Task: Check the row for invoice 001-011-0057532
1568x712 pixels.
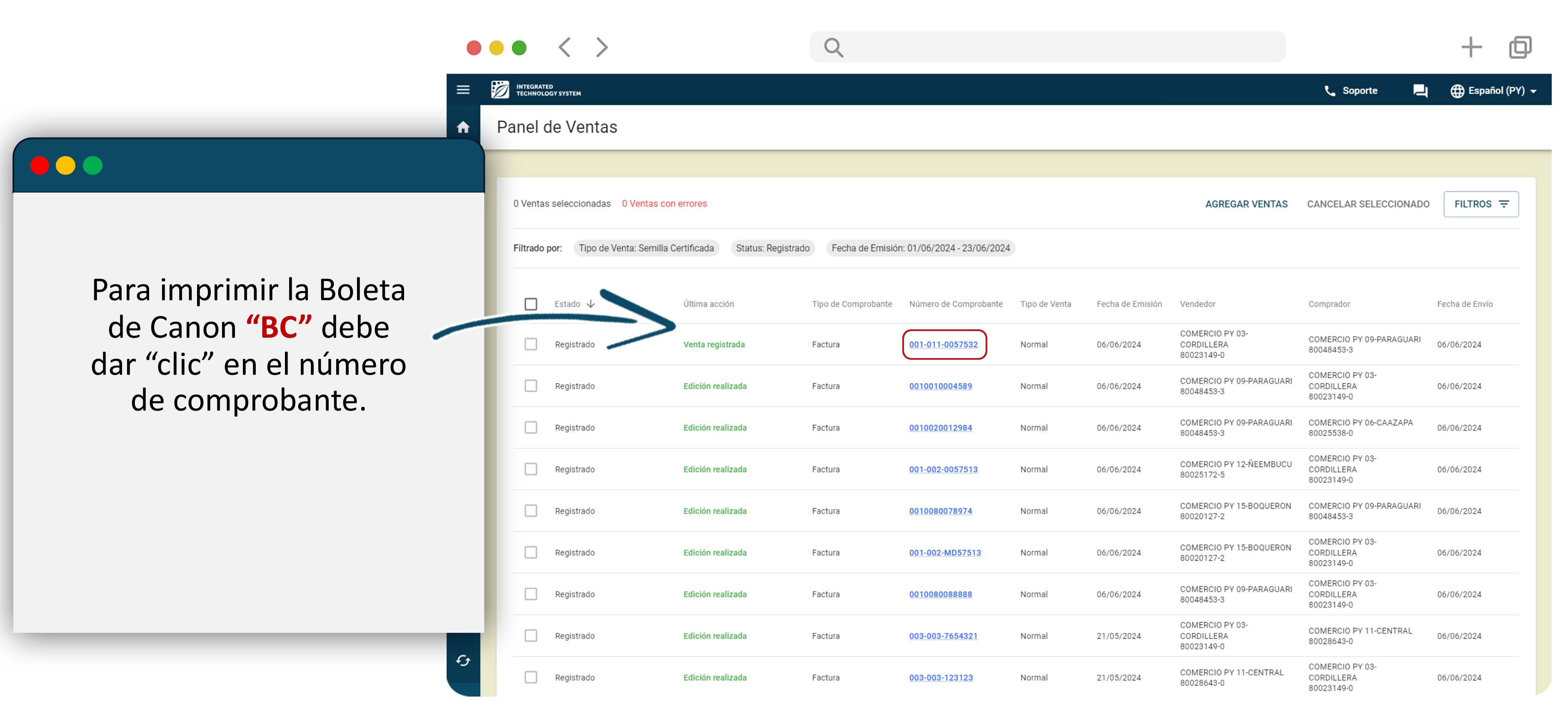Action: [x=531, y=344]
